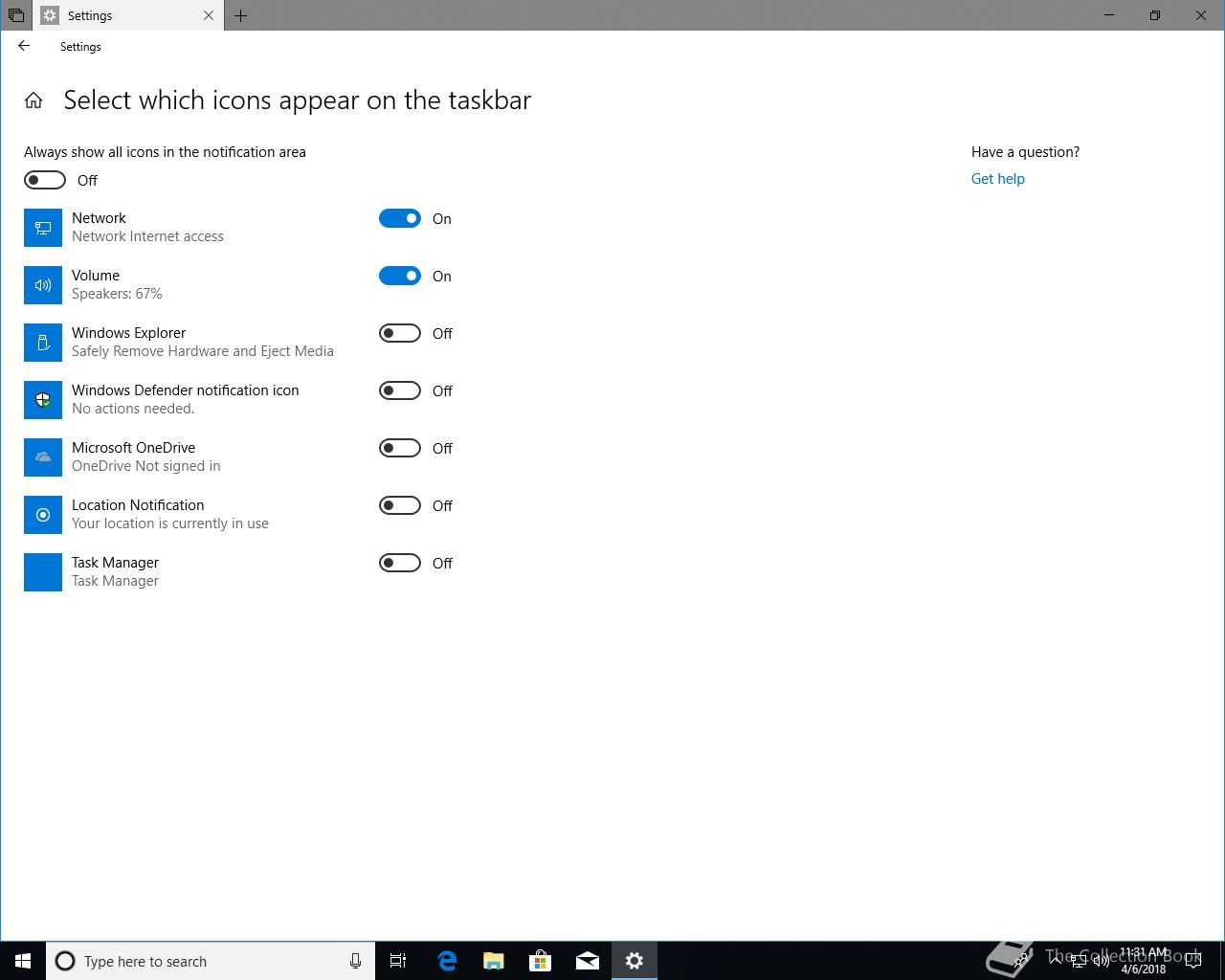1225x980 pixels.
Task: Click the 'Windows Defender notification icon' label
Action: tap(186, 390)
